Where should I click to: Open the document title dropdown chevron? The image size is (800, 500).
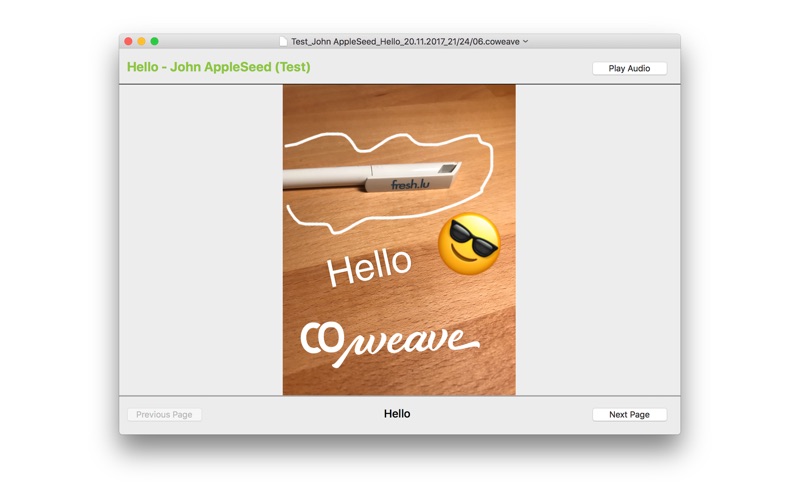pyautogui.click(x=526, y=41)
